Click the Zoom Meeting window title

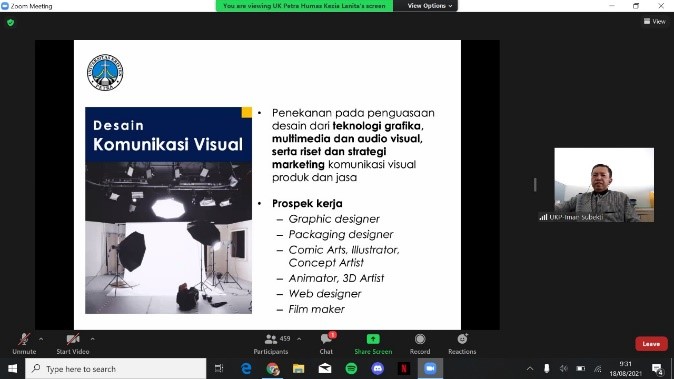31,6
